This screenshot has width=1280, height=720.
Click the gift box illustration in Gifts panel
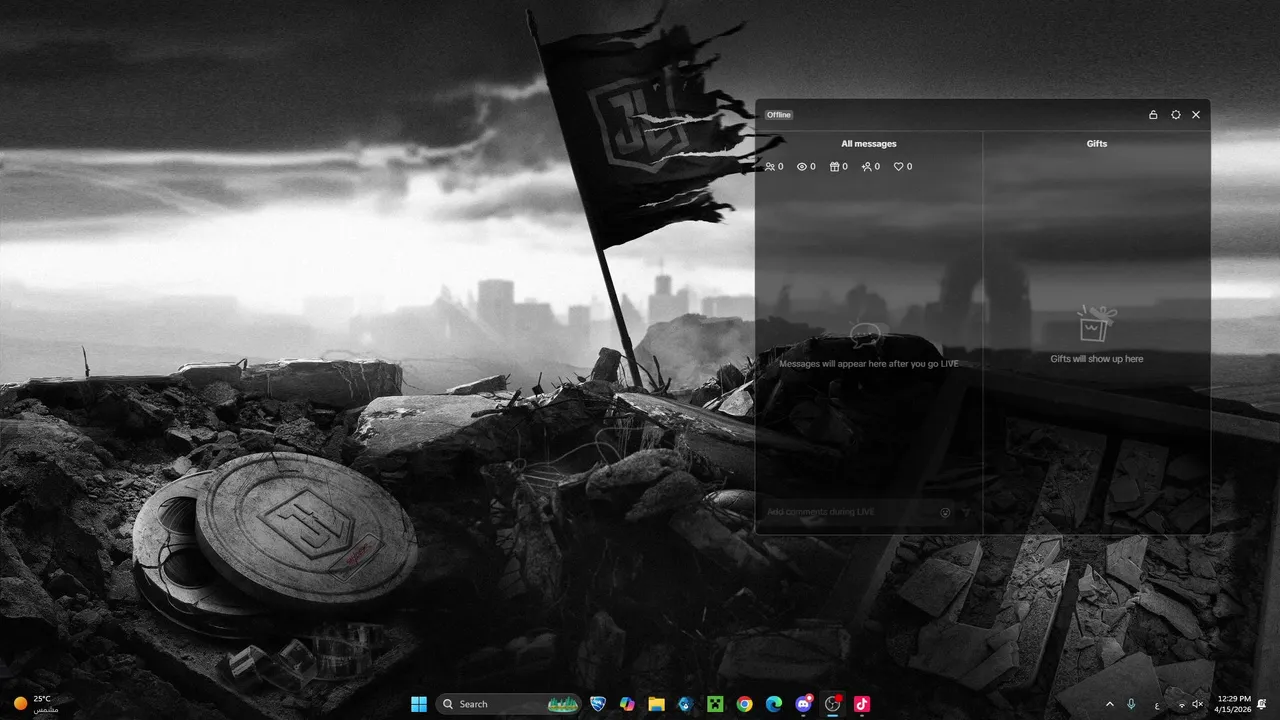1097,325
